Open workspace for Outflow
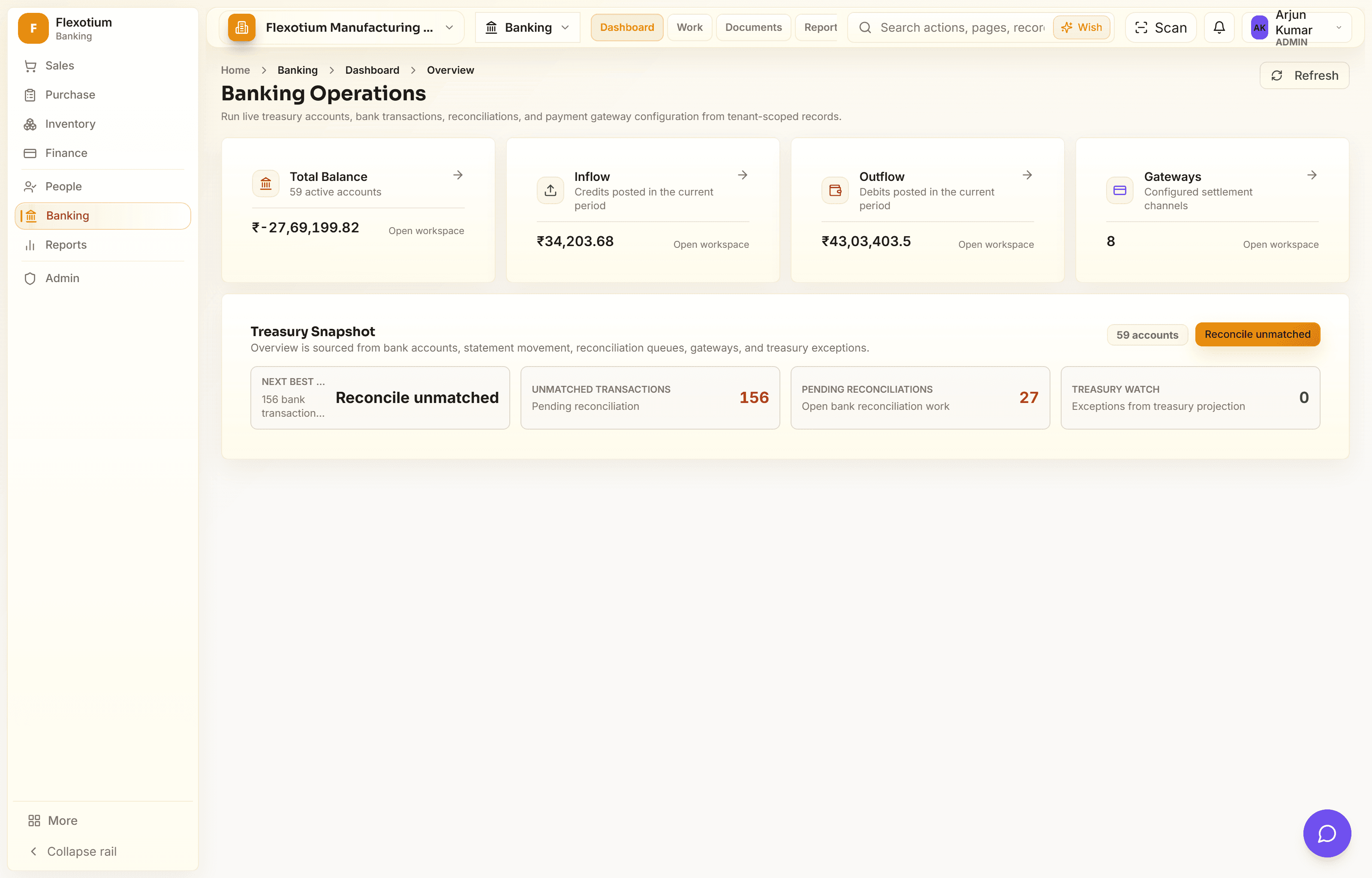The height and width of the screenshot is (878, 1372). click(x=996, y=245)
